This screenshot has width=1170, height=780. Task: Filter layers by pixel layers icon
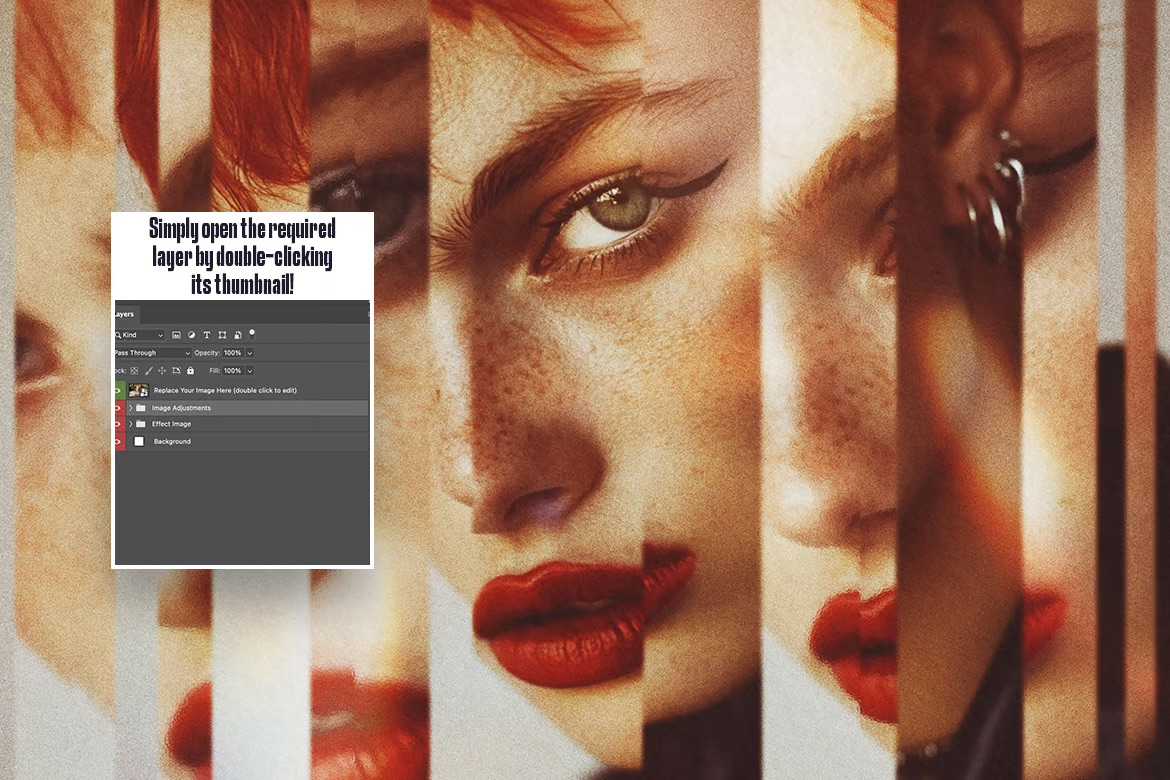click(177, 335)
